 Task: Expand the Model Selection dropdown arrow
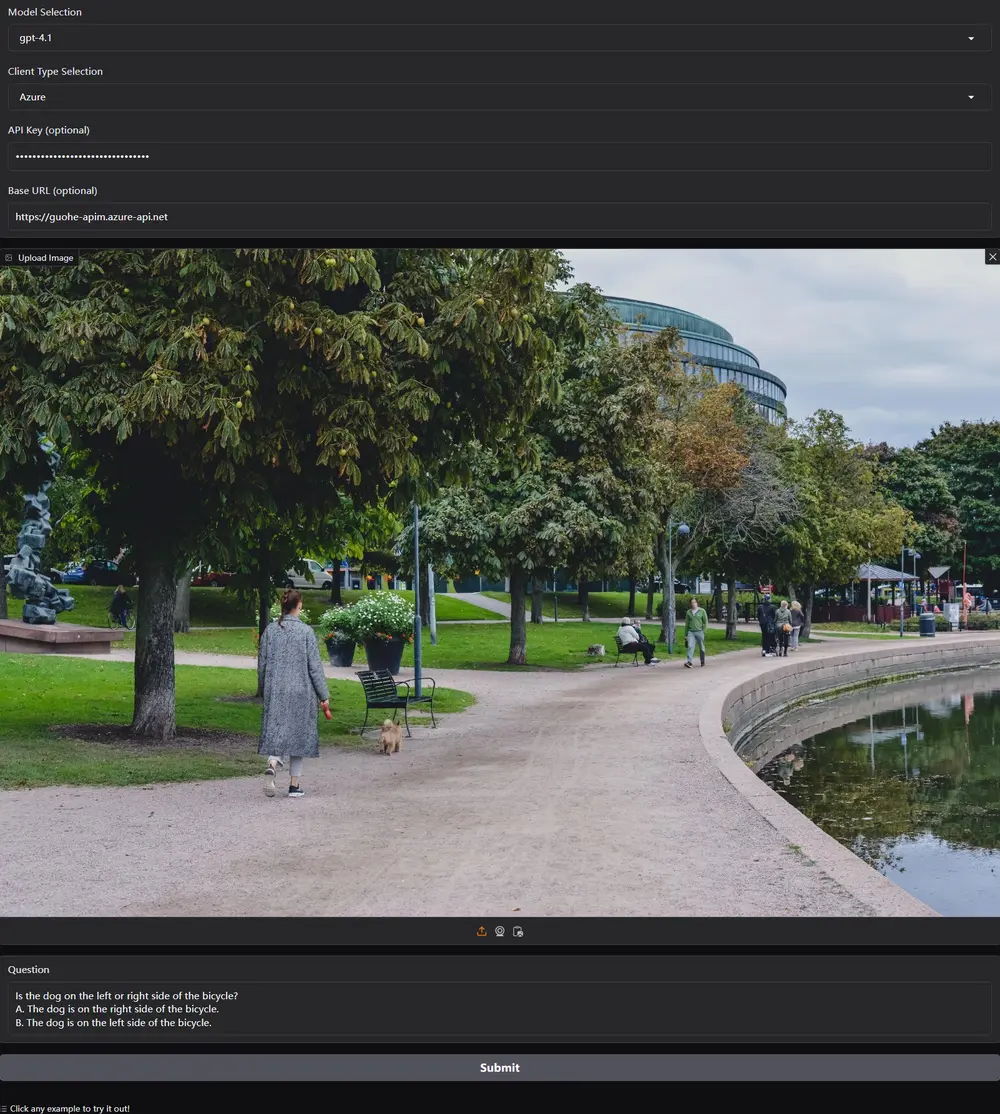click(x=971, y=38)
